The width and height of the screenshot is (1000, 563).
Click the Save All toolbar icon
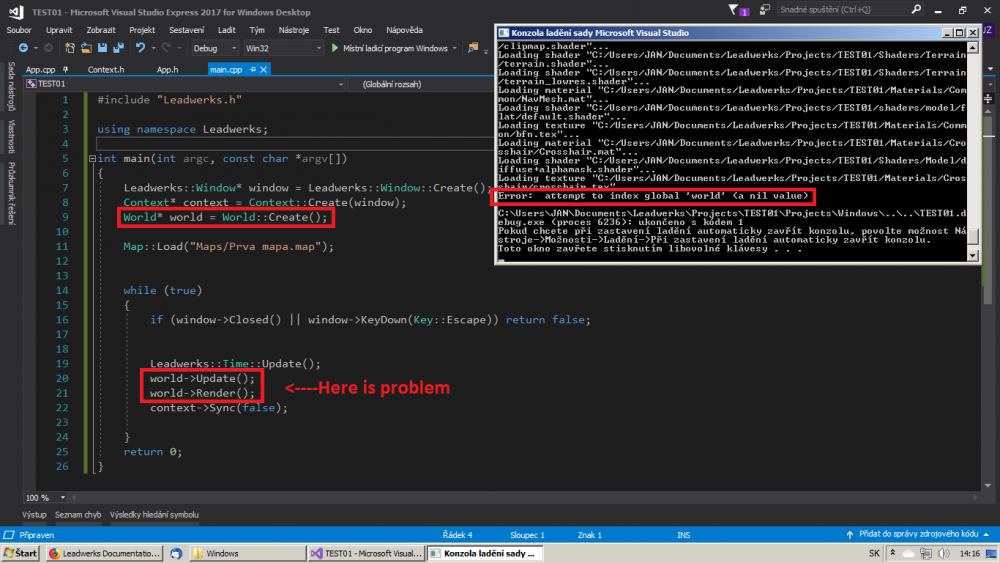coord(118,47)
